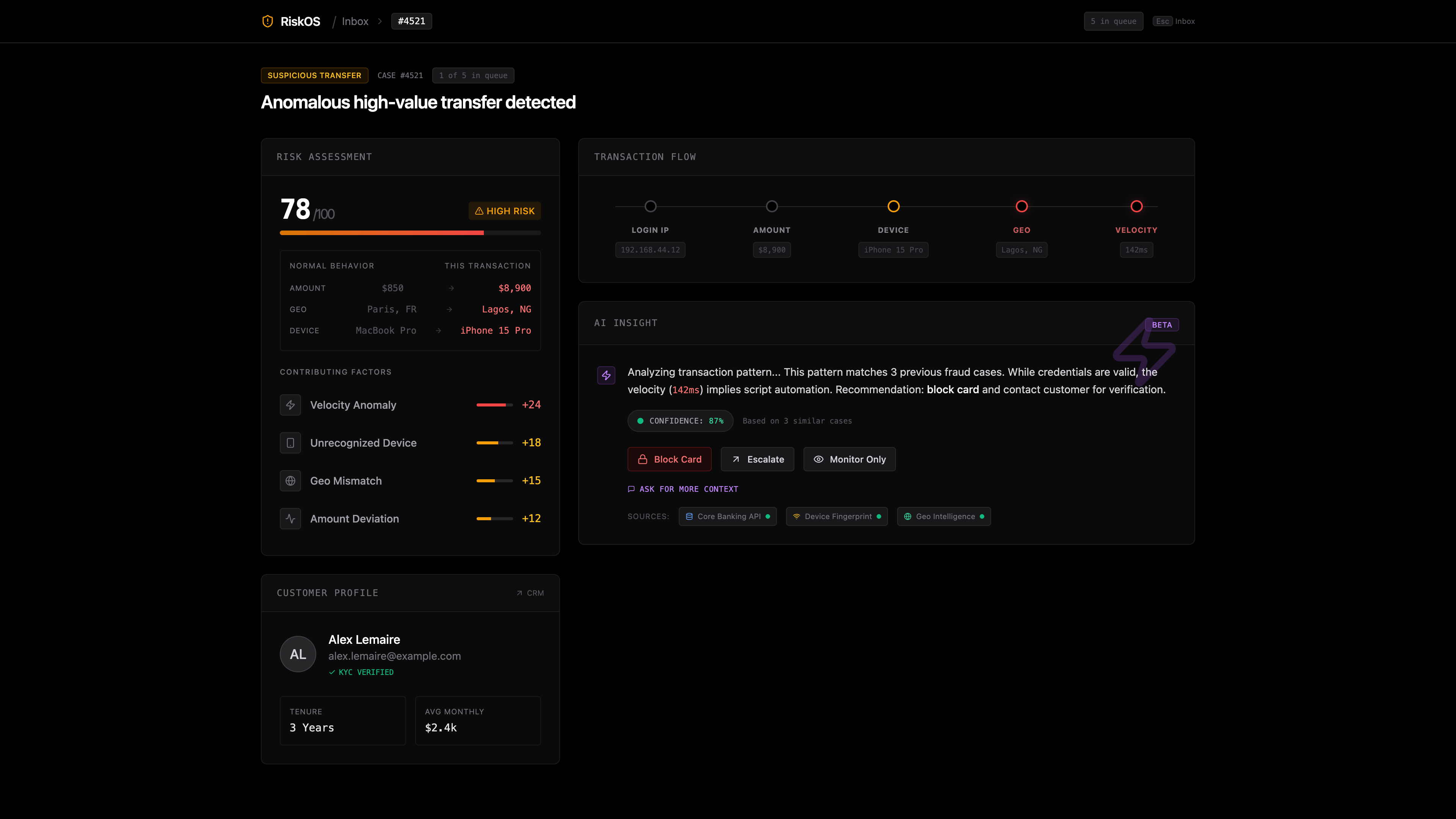Open the CRM external link arrow
Image resolution: width=1456 pixels, height=819 pixels.
(x=530, y=593)
